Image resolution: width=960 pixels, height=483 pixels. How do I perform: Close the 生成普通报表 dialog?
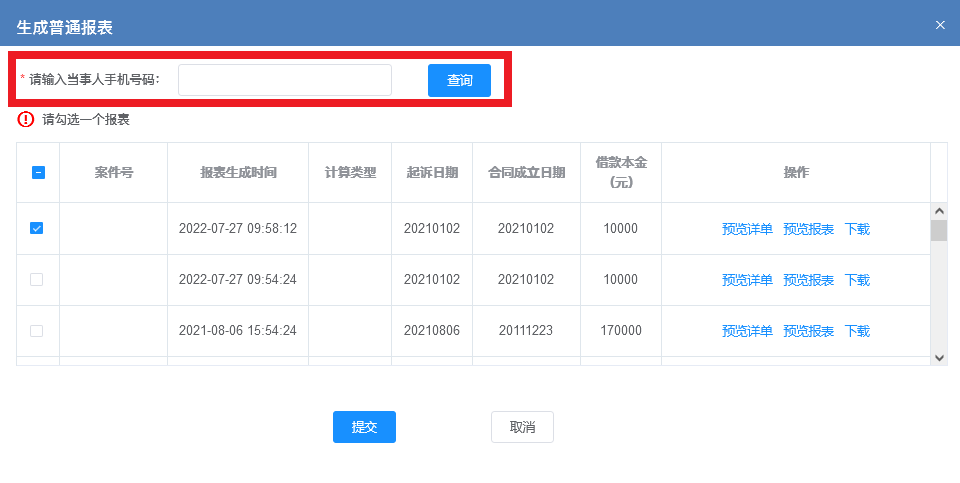point(940,25)
